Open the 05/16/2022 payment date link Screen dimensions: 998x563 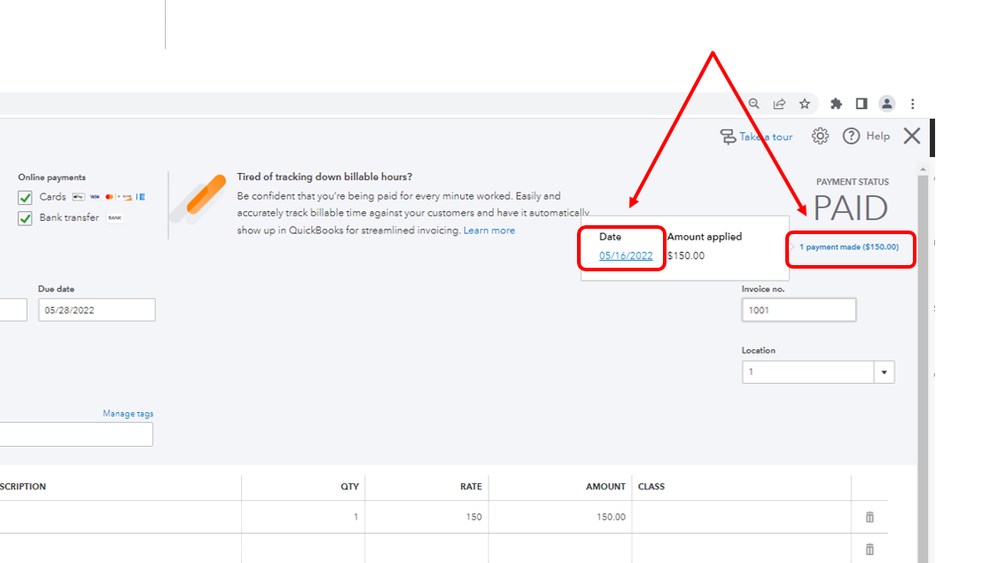click(x=626, y=256)
